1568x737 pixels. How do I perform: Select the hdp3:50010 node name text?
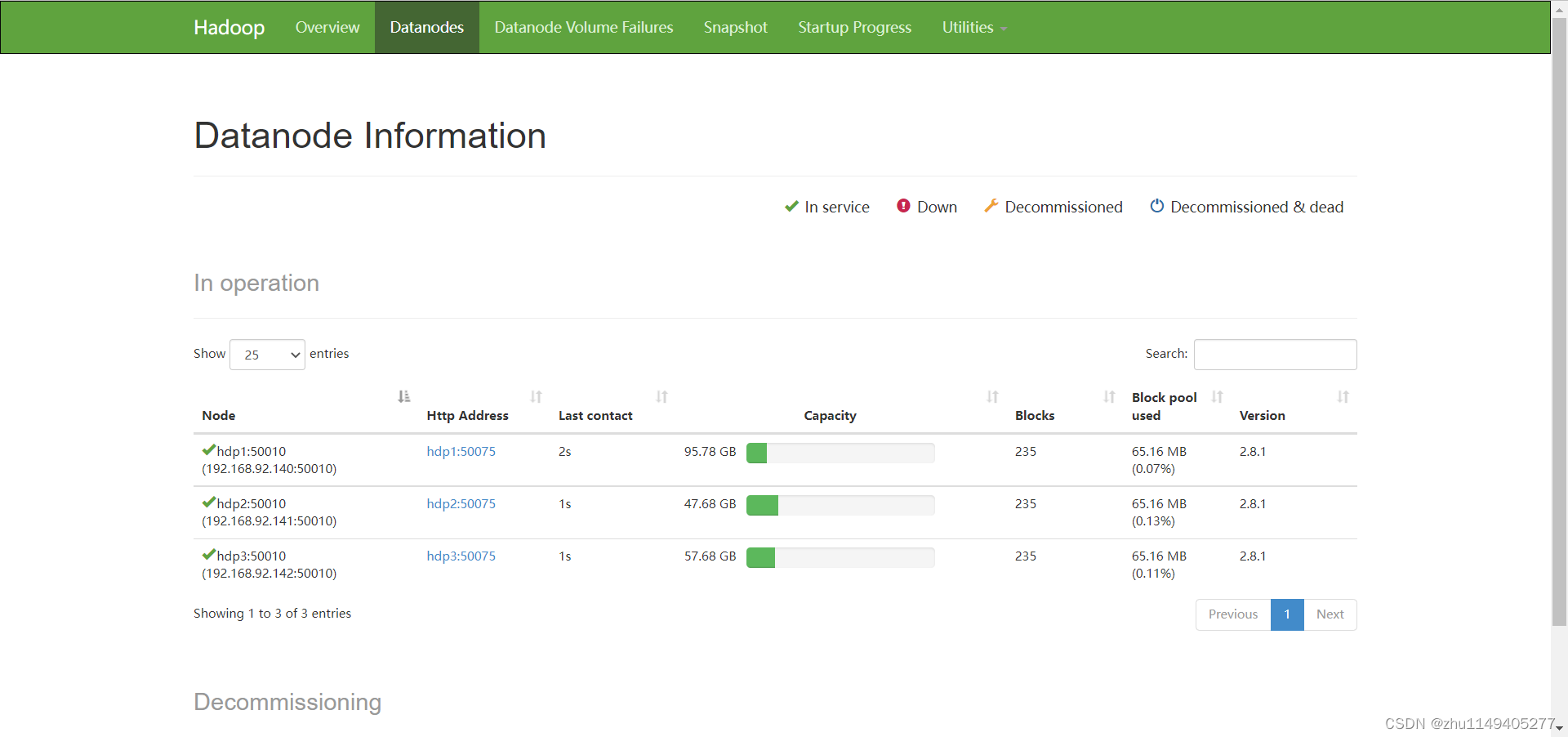252,556
